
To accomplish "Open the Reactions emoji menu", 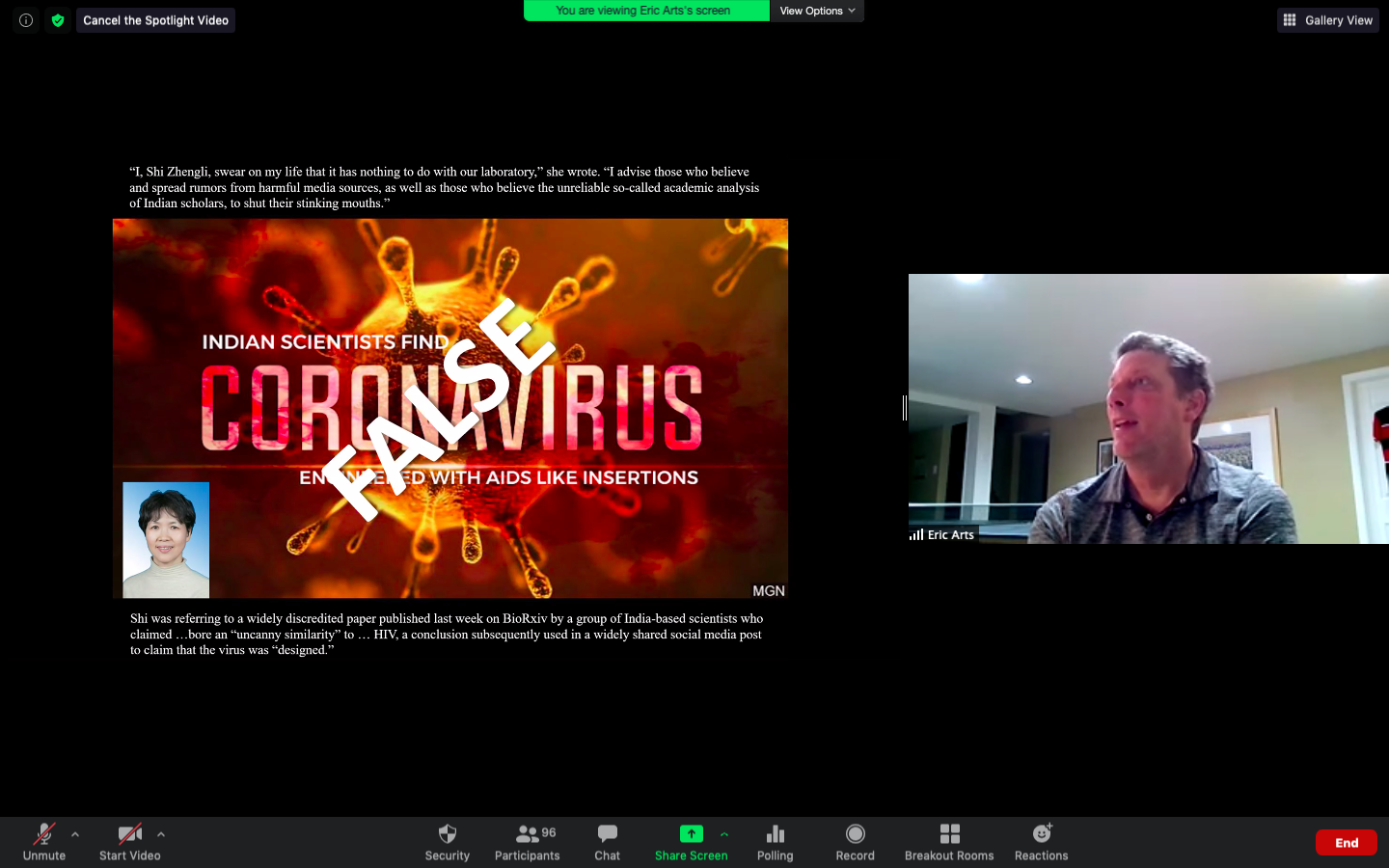I will point(1041,841).
